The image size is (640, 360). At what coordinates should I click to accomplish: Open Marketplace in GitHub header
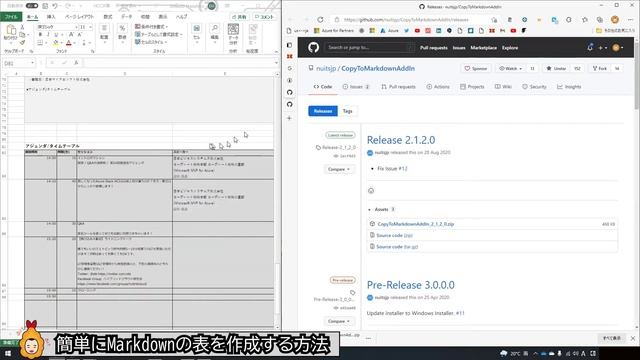484,48
